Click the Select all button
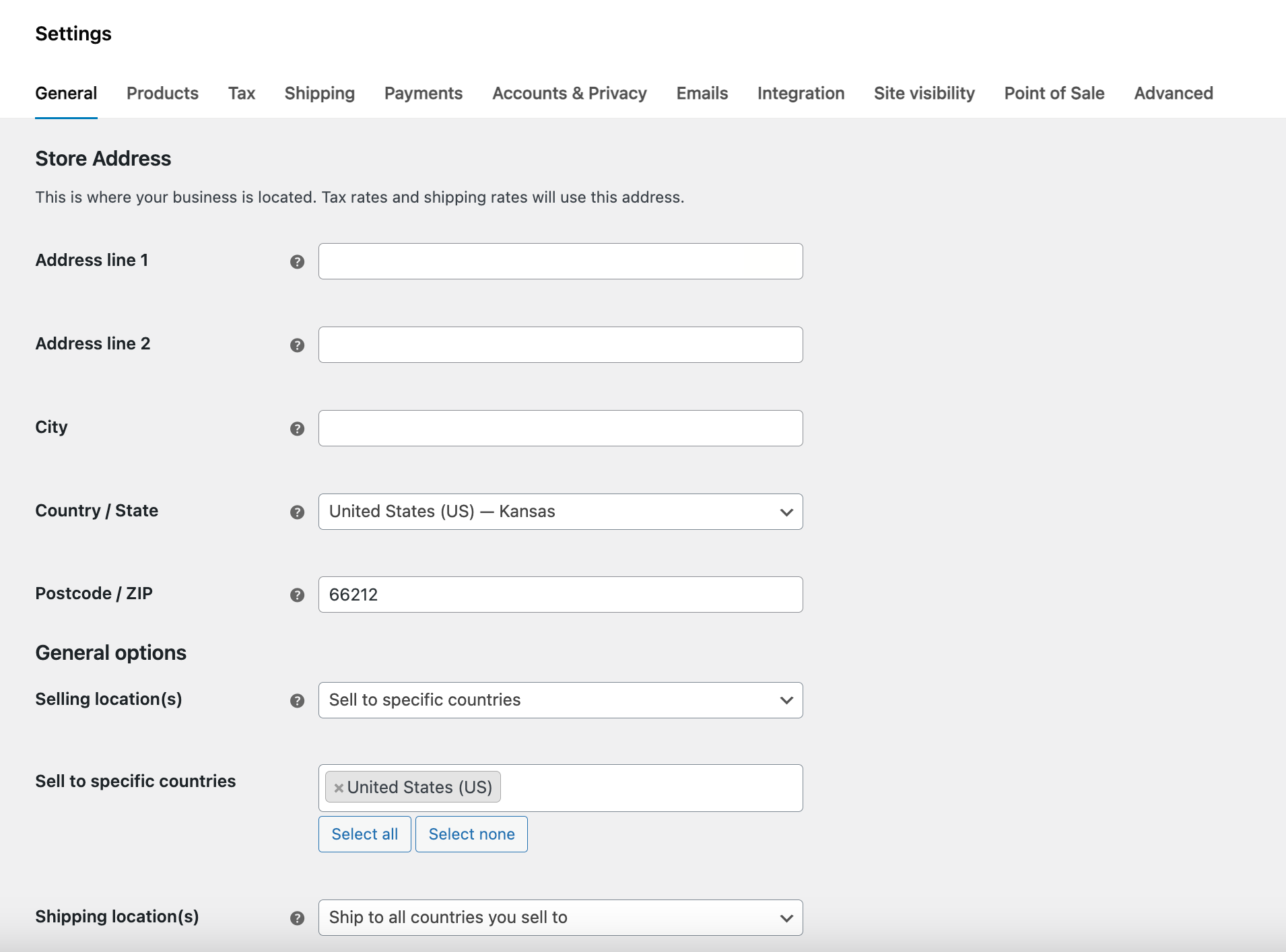The width and height of the screenshot is (1286, 952). (x=364, y=834)
